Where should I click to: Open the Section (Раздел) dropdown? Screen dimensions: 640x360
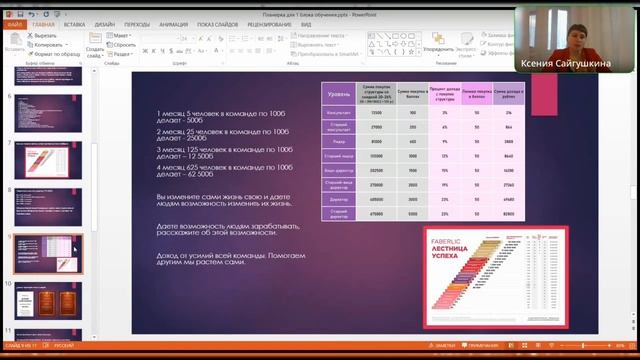120,54
